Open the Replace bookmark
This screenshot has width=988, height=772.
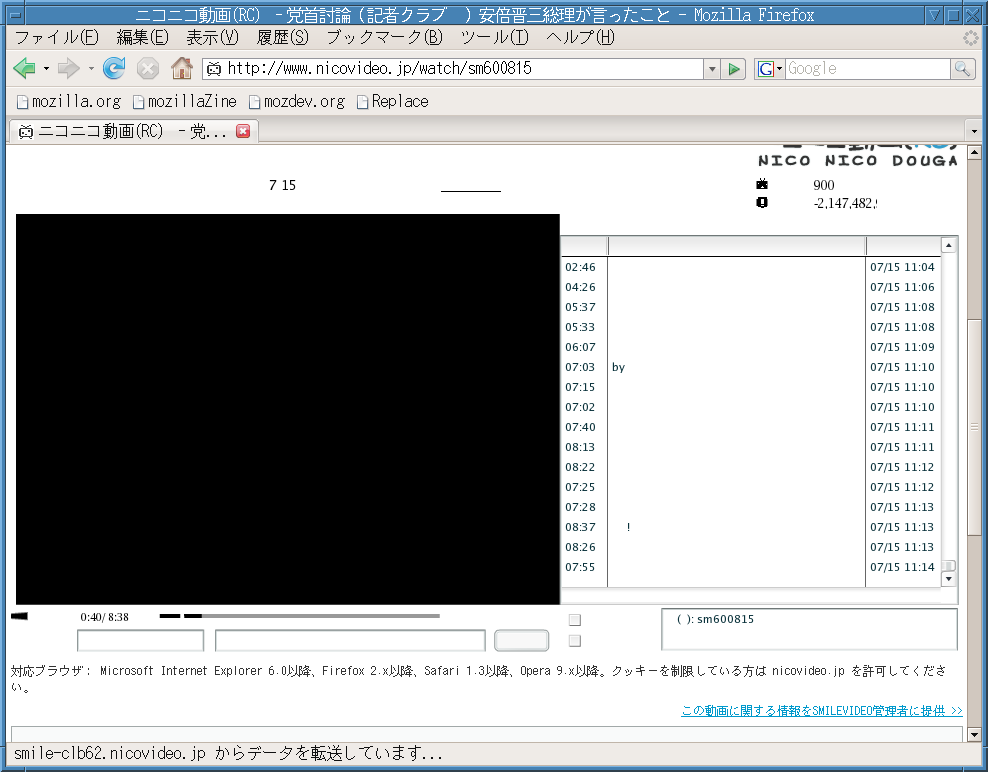pyautogui.click(x=393, y=101)
